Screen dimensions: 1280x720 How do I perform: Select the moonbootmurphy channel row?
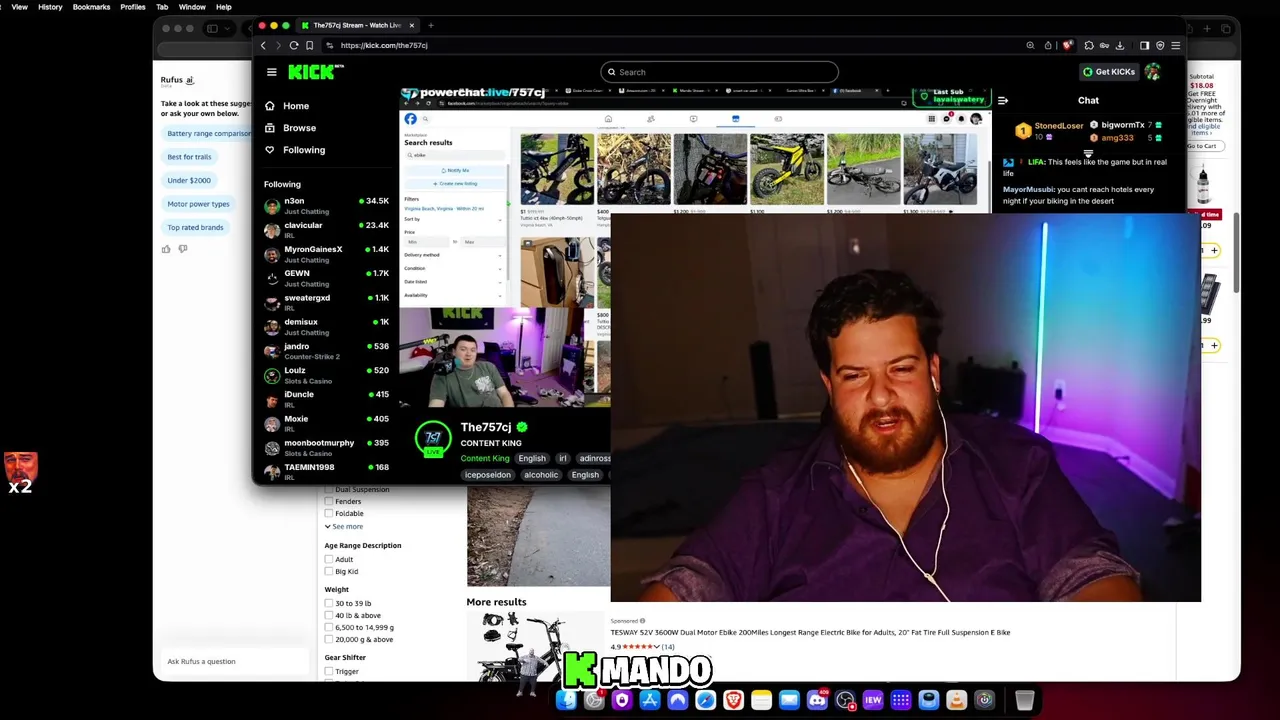point(326,447)
